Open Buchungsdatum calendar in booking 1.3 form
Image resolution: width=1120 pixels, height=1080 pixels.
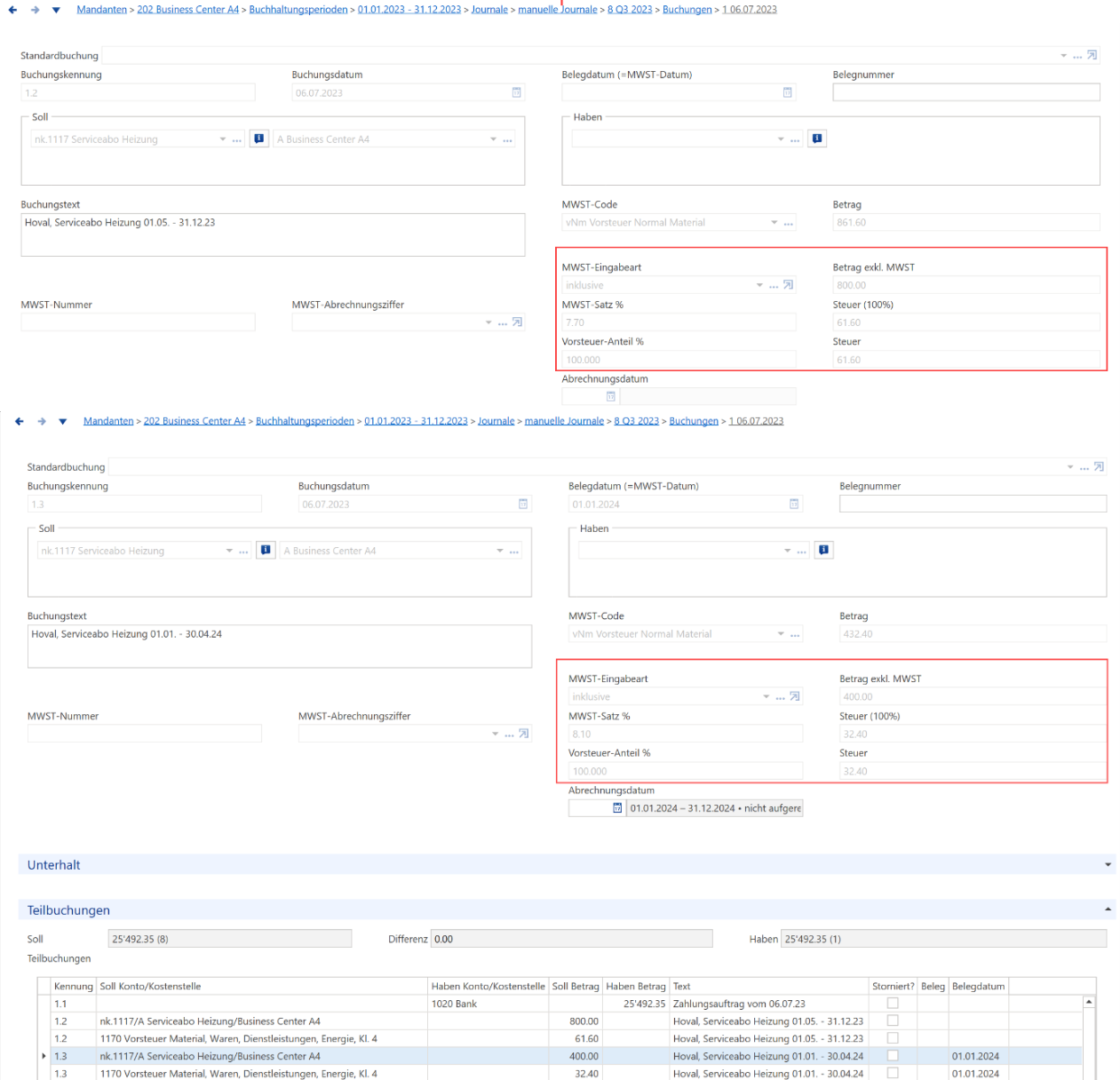[x=523, y=504]
